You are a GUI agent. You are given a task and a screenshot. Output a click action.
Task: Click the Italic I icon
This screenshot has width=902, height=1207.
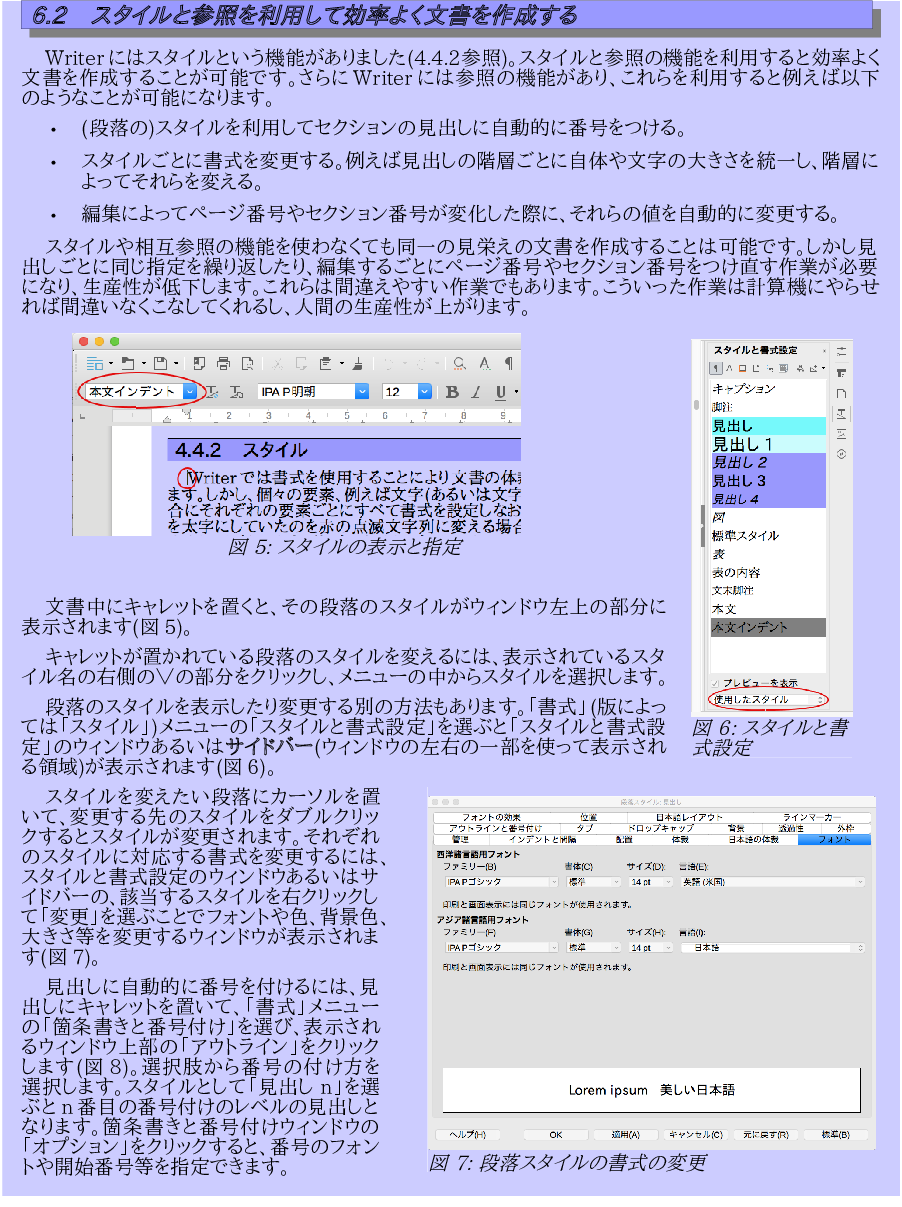[x=476, y=392]
